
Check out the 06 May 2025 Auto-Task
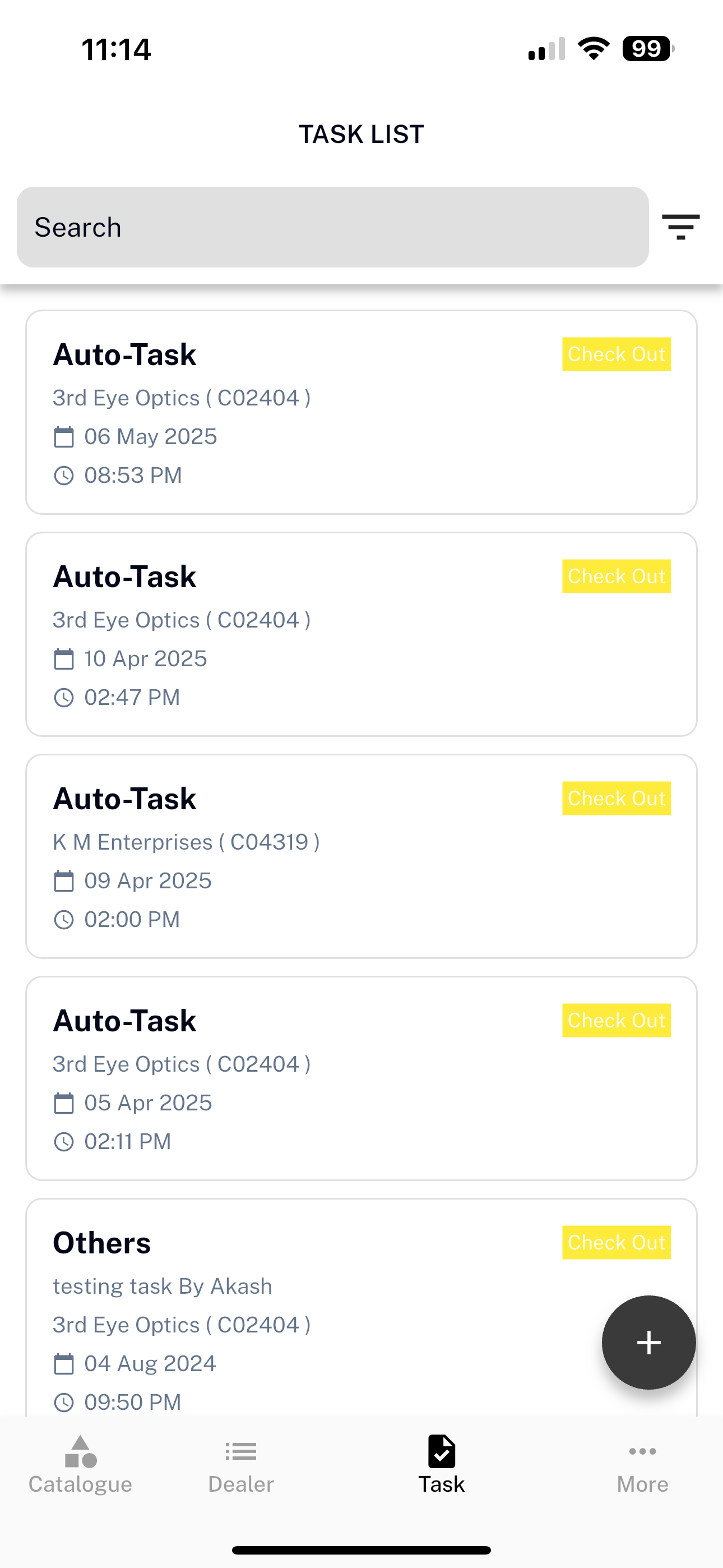(x=616, y=354)
